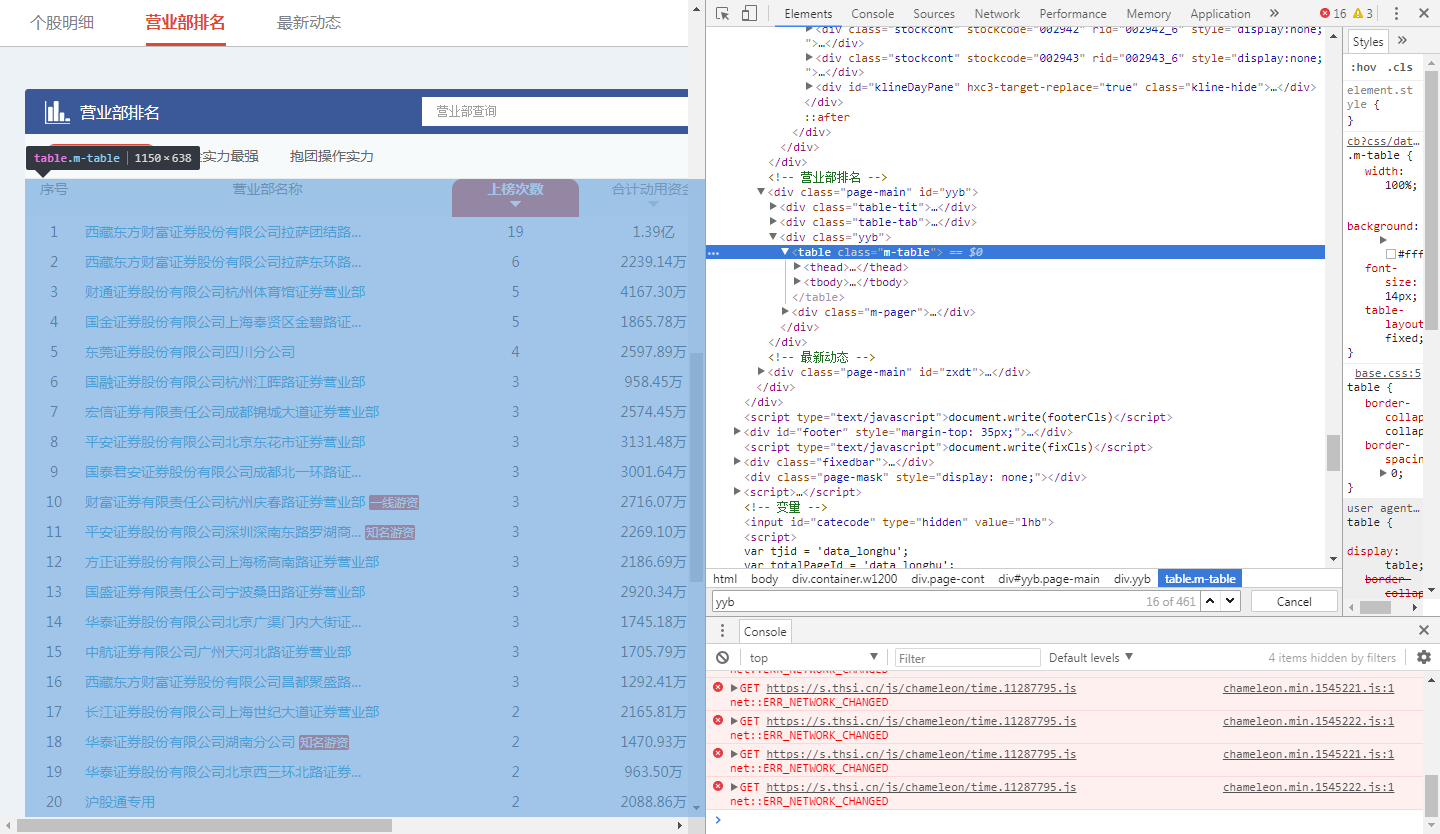The height and width of the screenshot is (834, 1440).
Task: Click the yellow warning count indicator
Action: [1363, 13]
